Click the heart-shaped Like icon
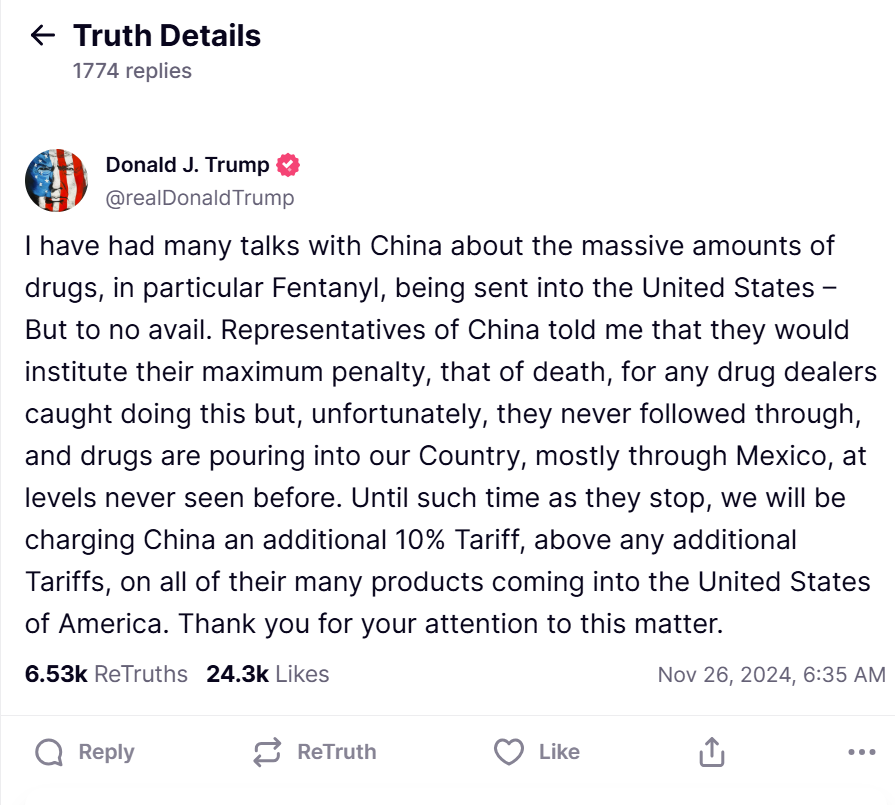The height and width of the screenshot is (805, 895). click(x=510, y=751)
